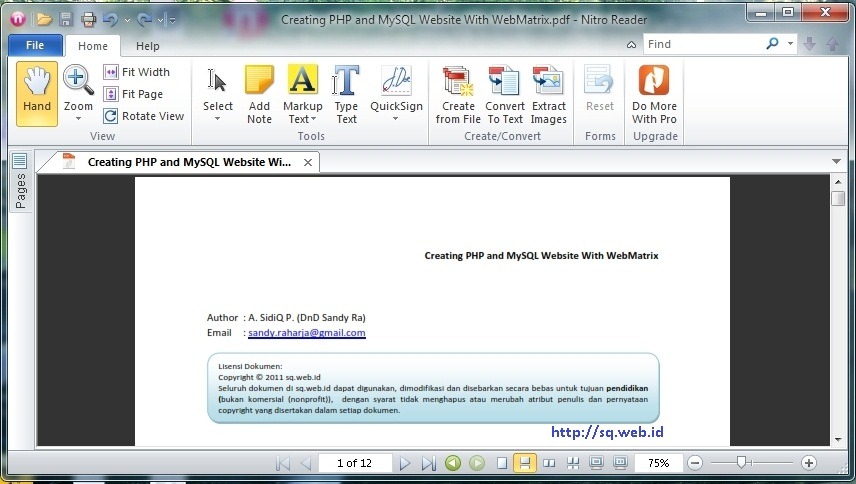Click Do More With Pro upgrade

(x=654, y=94)
